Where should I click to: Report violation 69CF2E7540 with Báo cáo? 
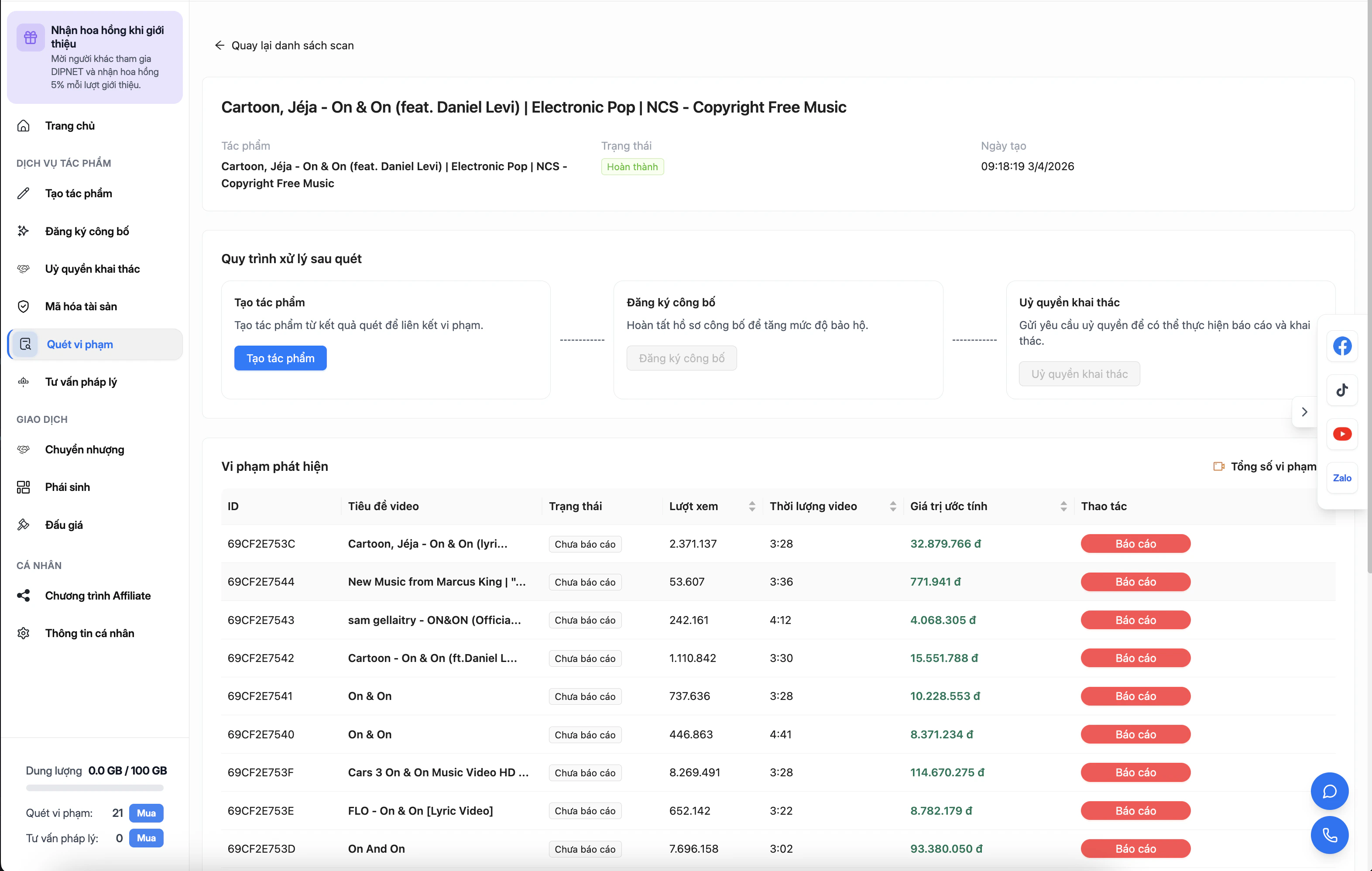[1135, 734]
